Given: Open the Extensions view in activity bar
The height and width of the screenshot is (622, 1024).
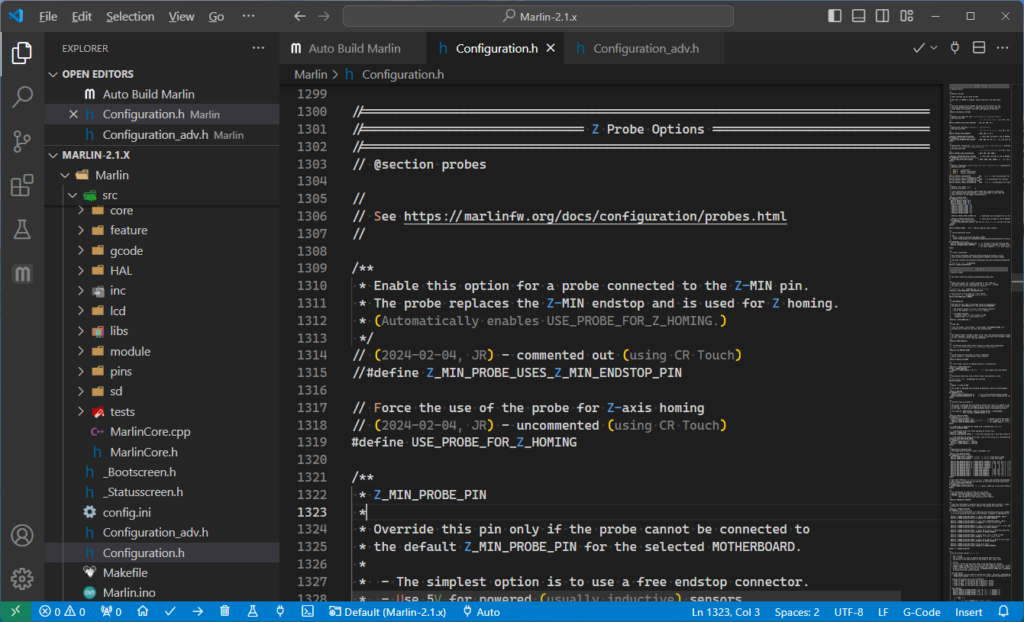Looking at the screenshot, I should 22,186.
